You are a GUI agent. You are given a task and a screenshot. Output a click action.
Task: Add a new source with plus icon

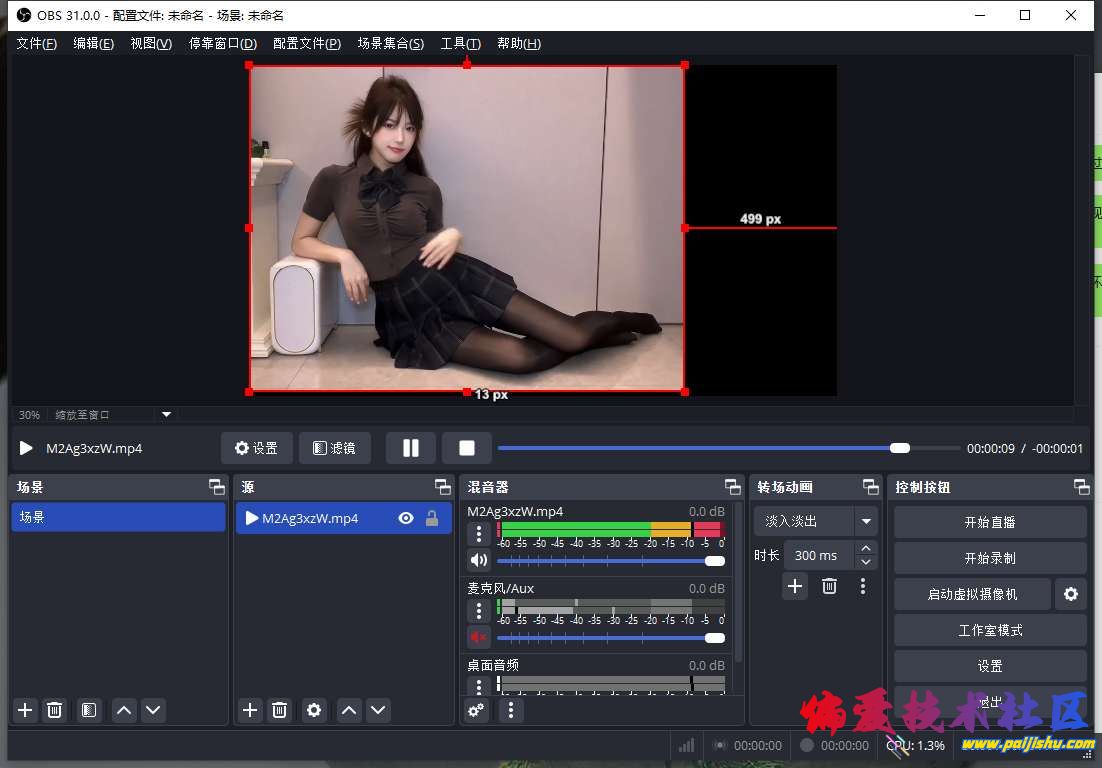250,710
